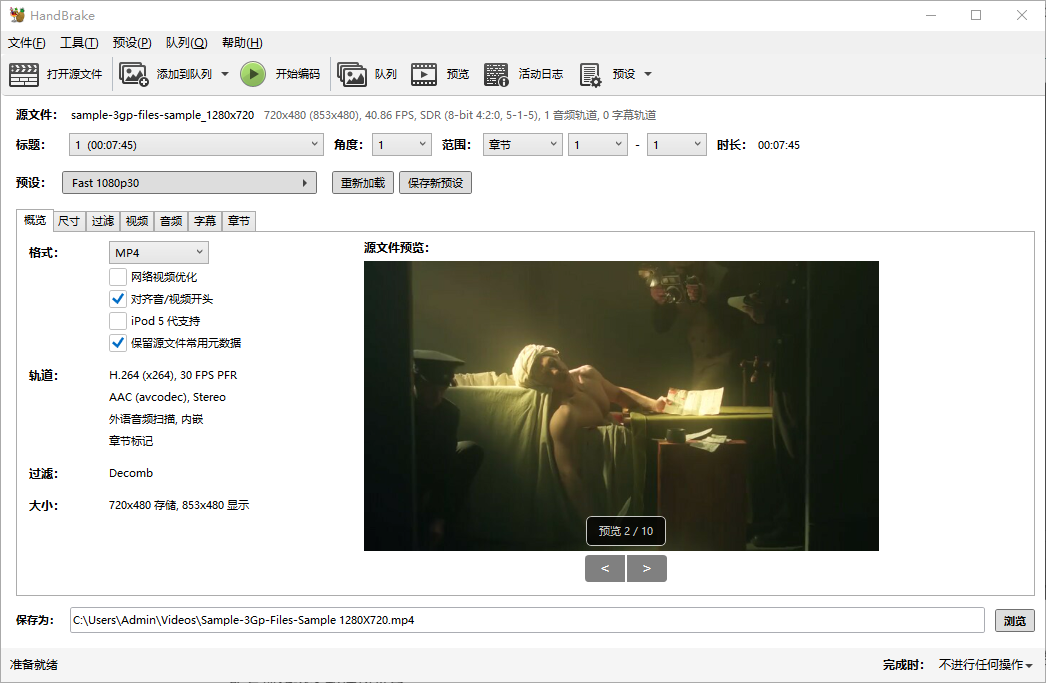Screen dimensions: 1046x683
Task: Click the 开始编码 label in the toolbar
Action: 298,74
